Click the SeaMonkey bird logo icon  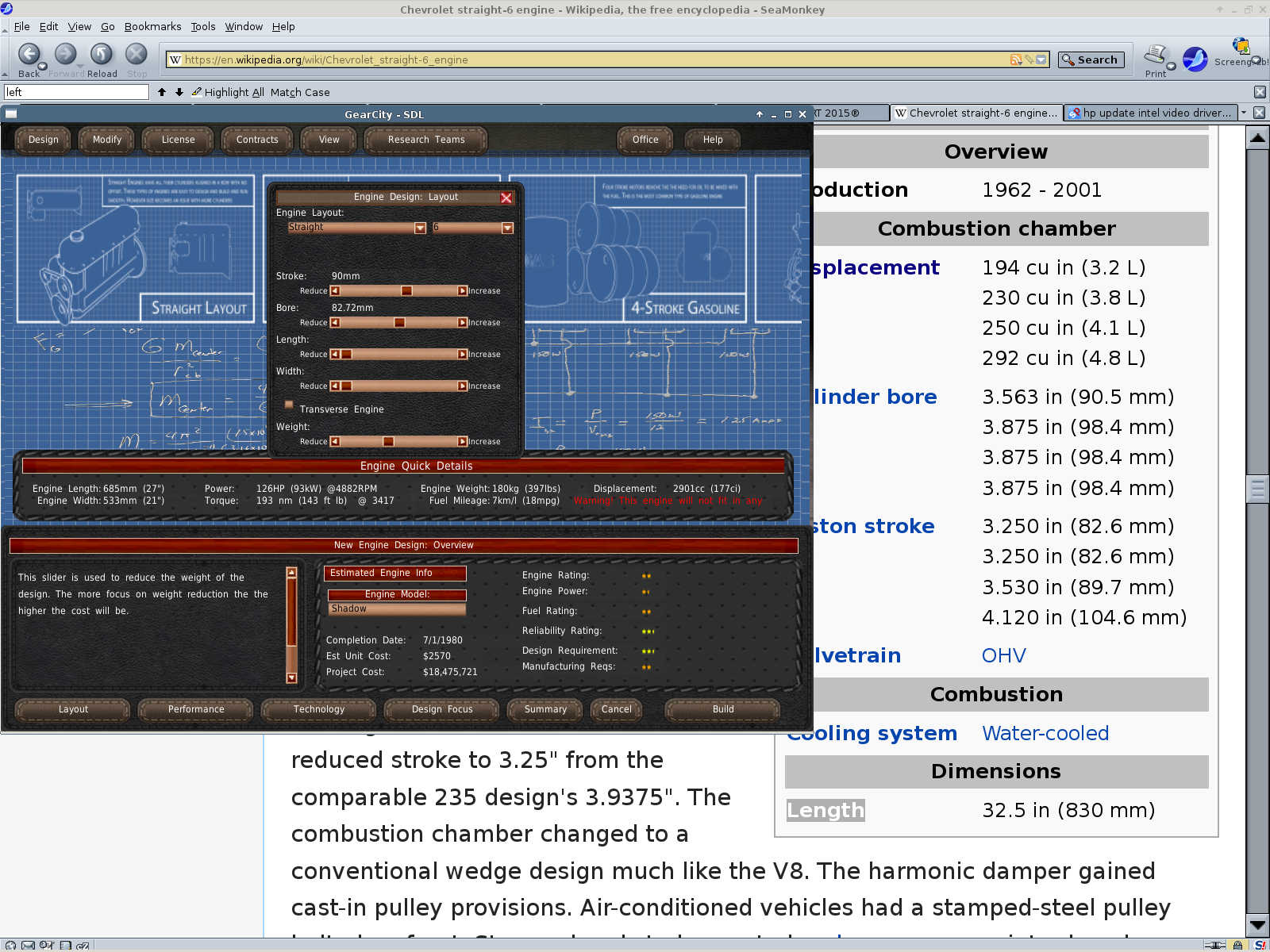[1195, 59]
